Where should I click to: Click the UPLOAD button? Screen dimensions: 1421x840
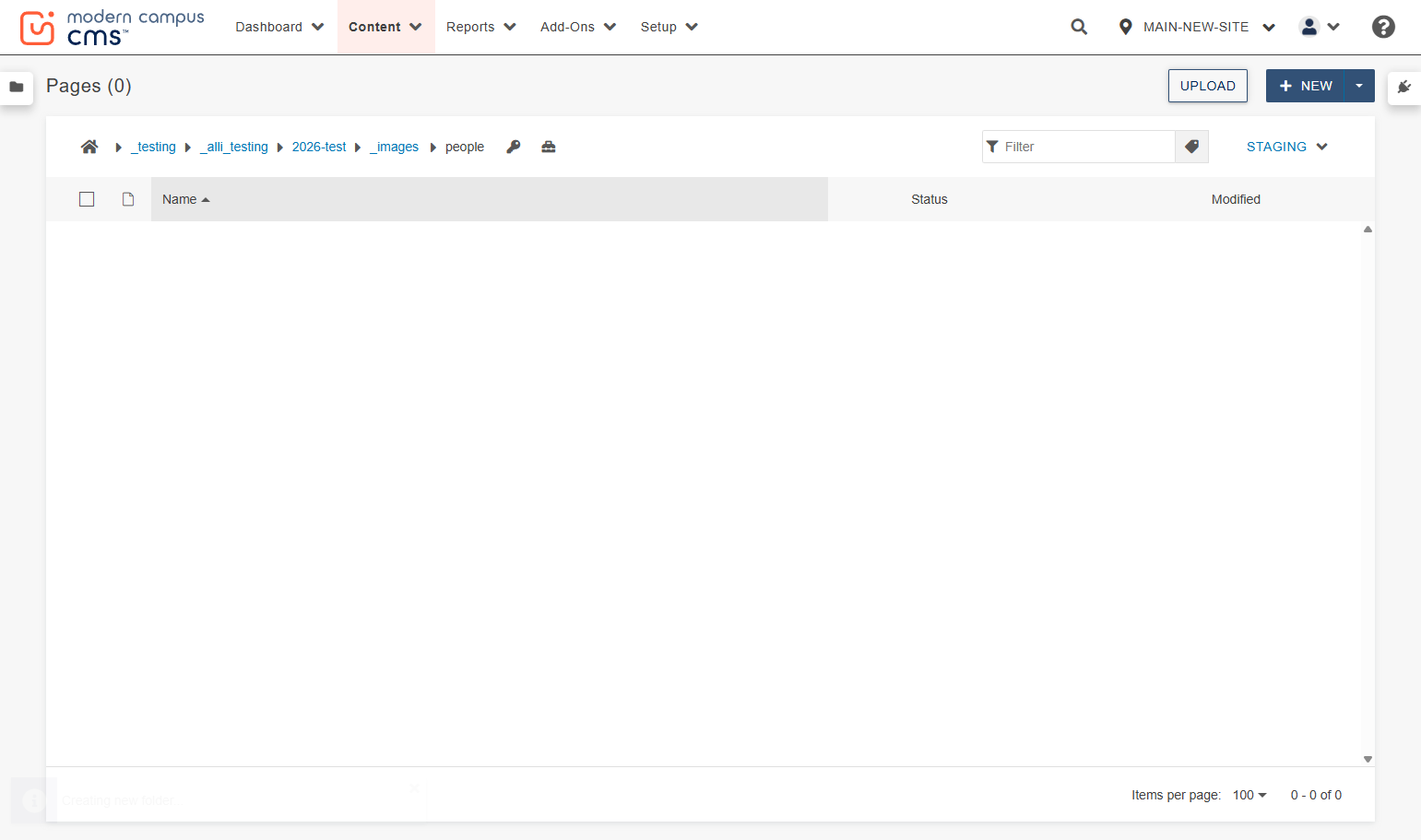point(1208,86)
